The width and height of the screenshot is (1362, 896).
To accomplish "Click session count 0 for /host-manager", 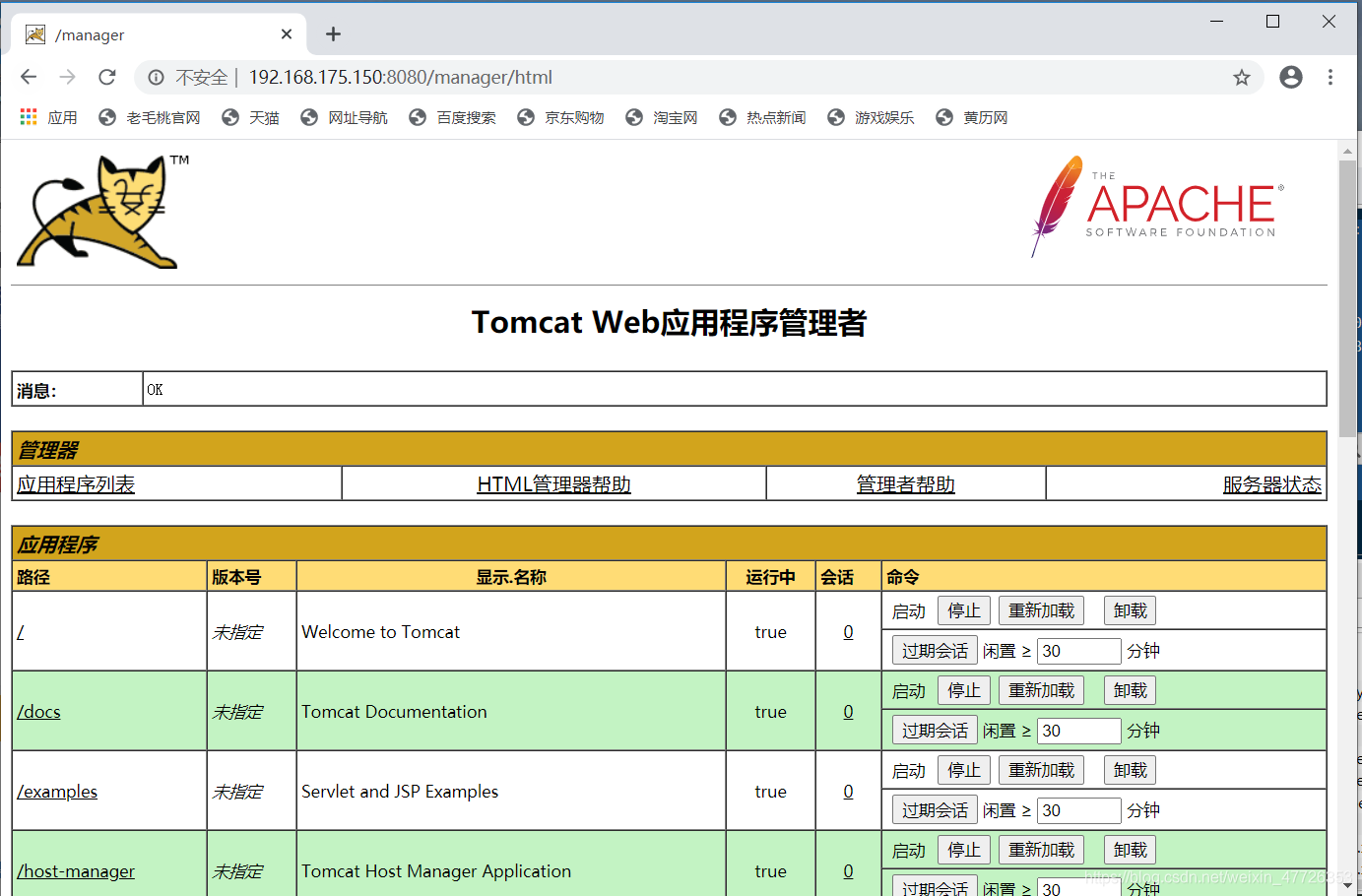I will tap(848, 871).
